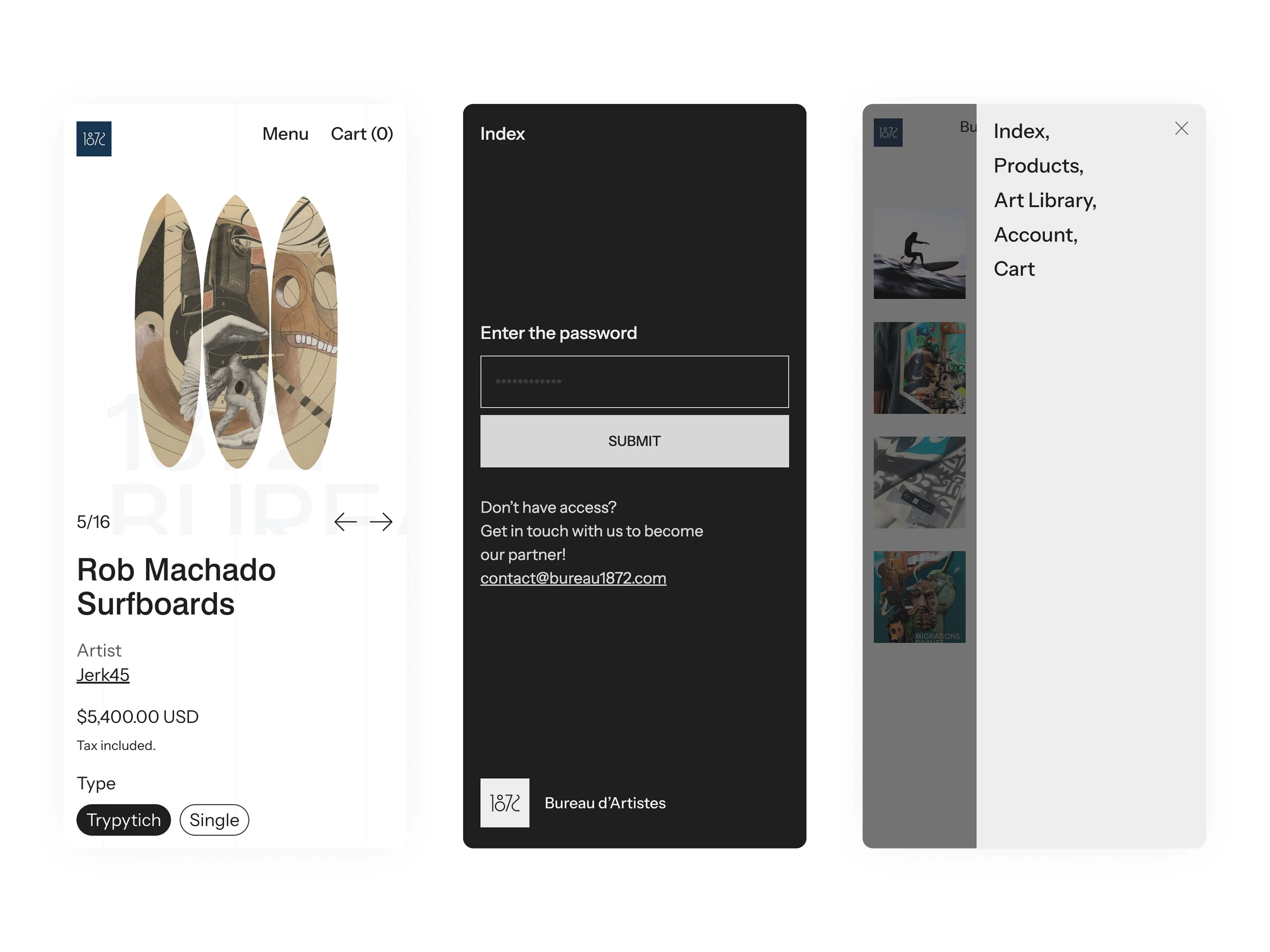
Task: Click the navy 1872 logo on product page
Action: coord(94,139)
